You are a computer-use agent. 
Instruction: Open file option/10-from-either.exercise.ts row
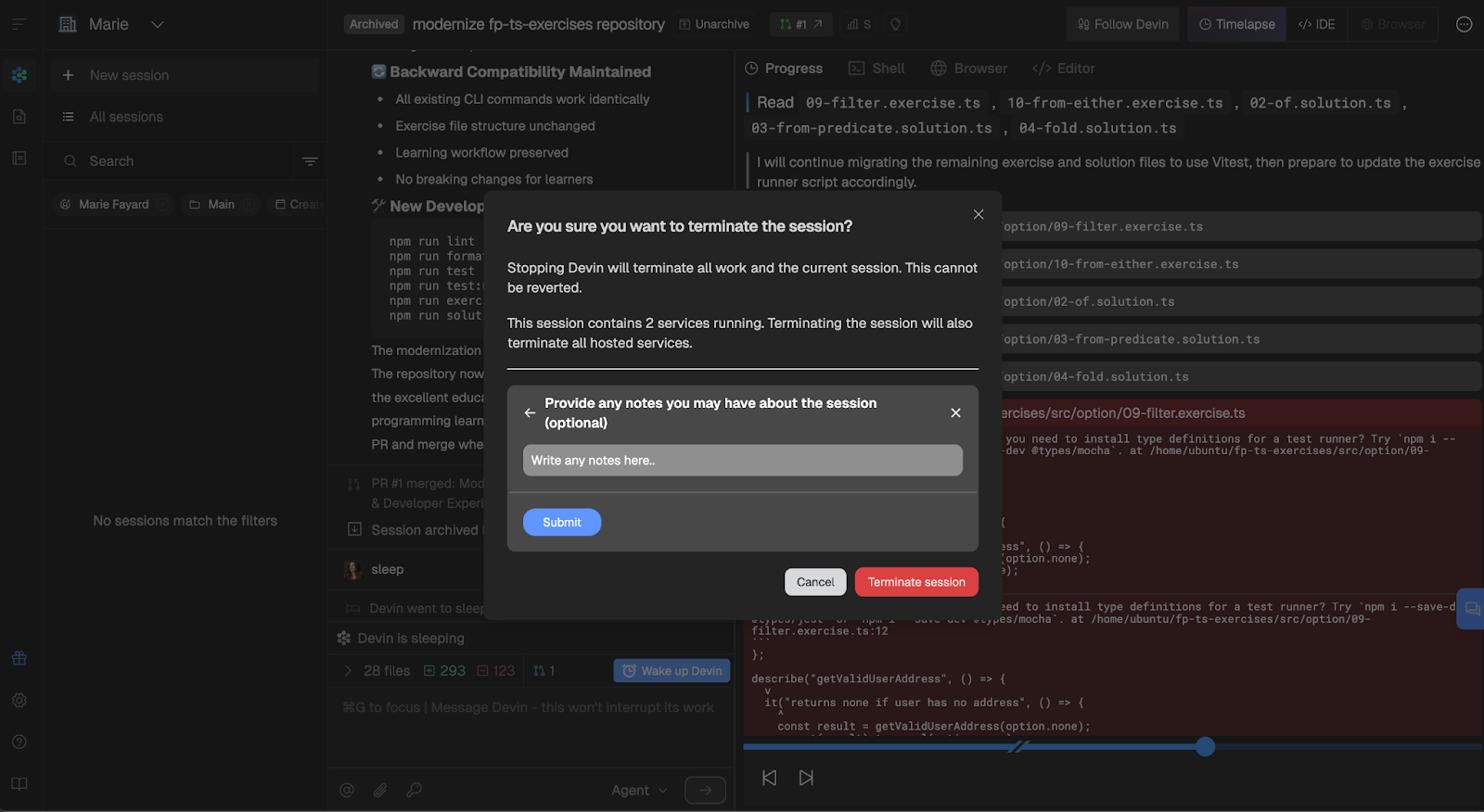[1241, 264]
